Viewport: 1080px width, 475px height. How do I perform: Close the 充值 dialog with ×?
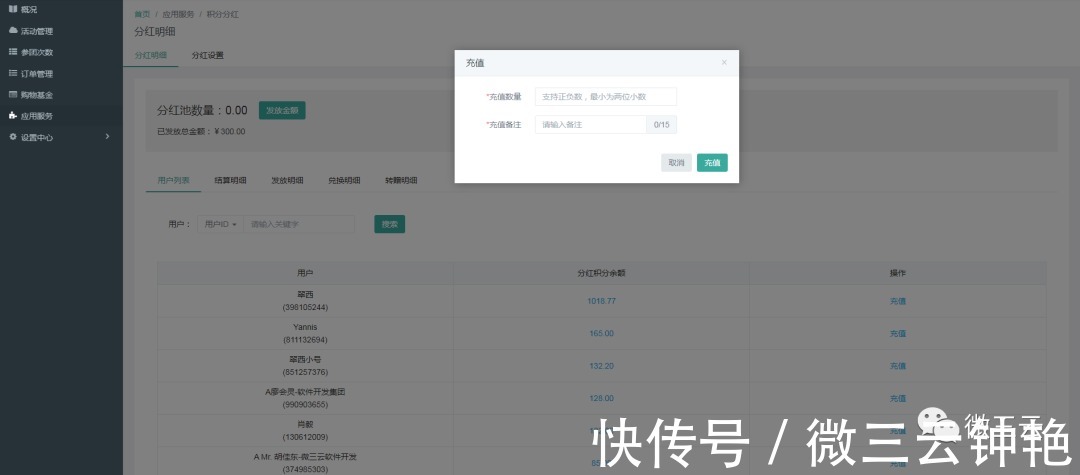tap(724, 63)
